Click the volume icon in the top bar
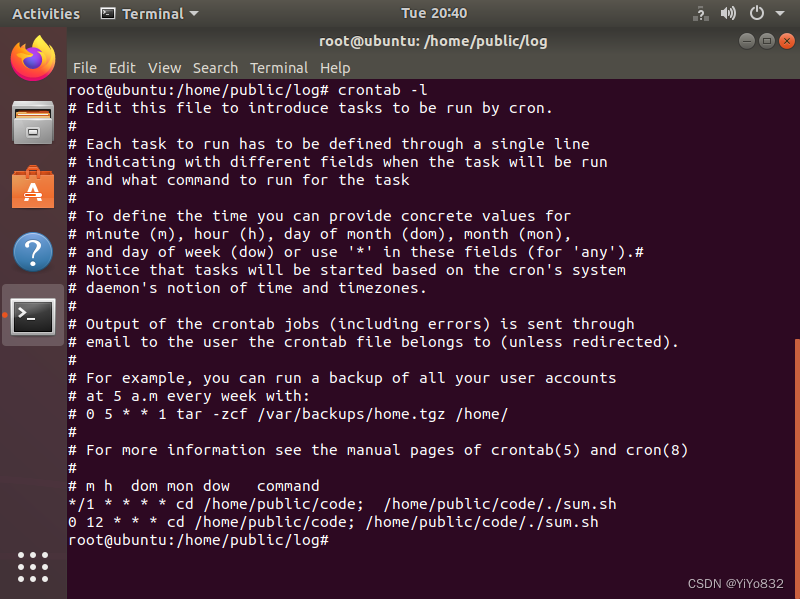The width and height of the screenshot is (800, 599). point(728,13)
